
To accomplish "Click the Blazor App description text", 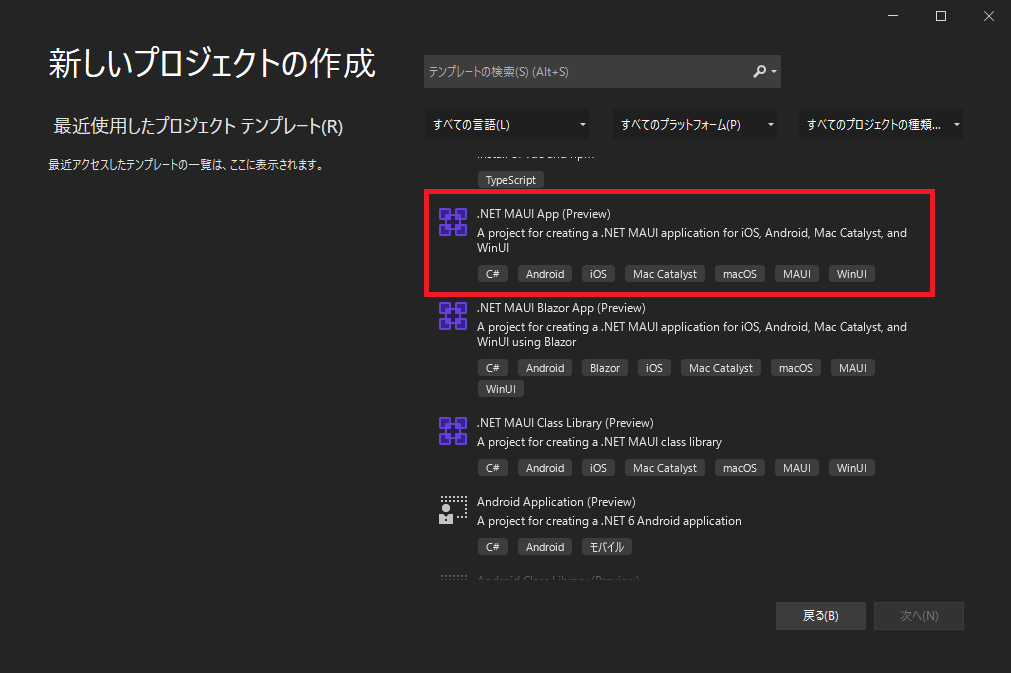I will click(x=692, y=334).
